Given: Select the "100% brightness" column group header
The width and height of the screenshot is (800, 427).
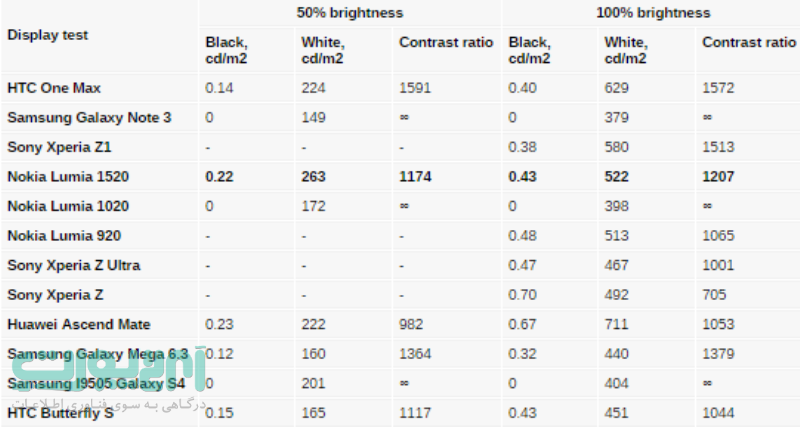Looking at the screenshot, I should [x=653, y=13].
